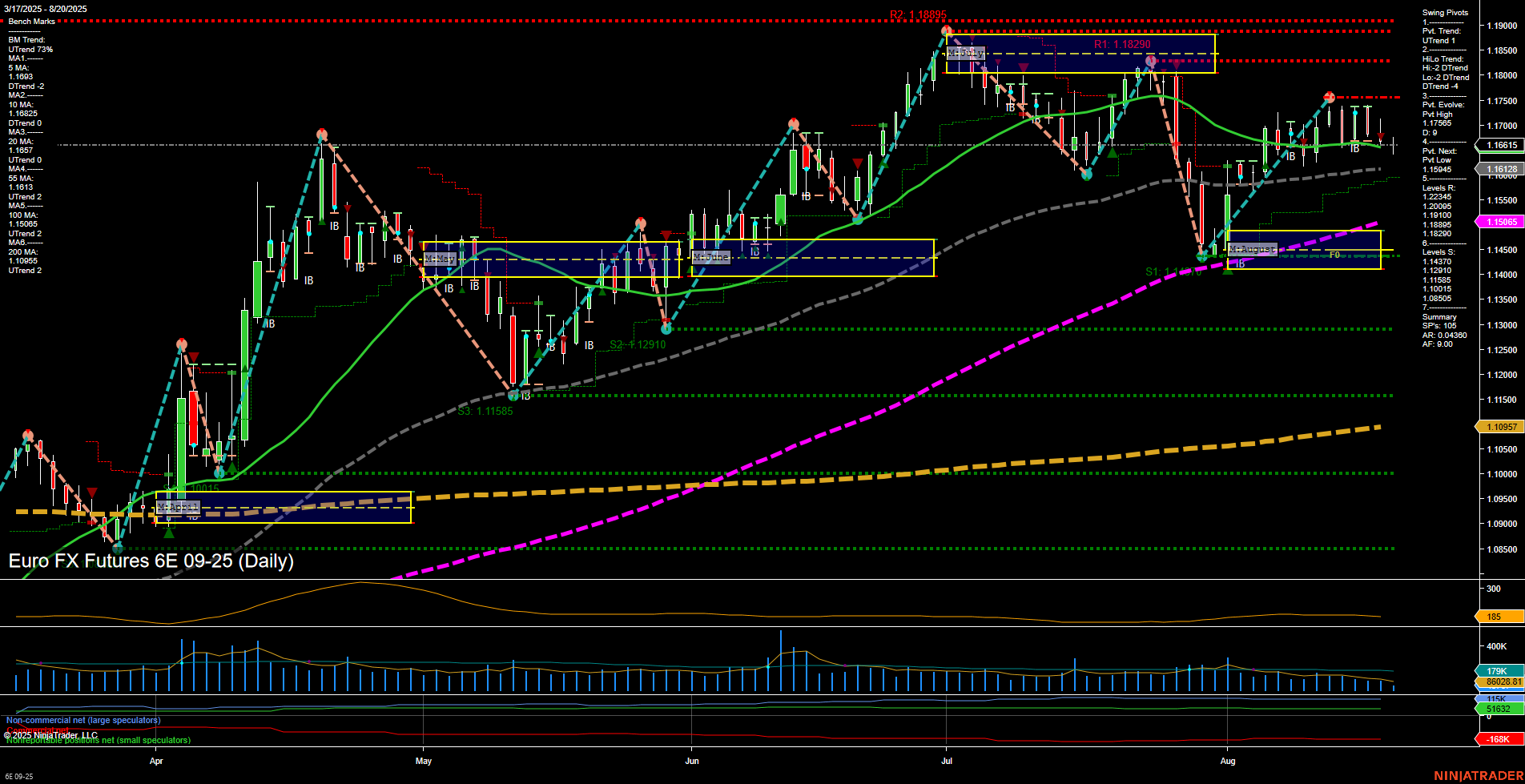Screen dimensions: 1525x784
Task: Click the red swing pivot circle at the R2 high
Action: pos(946,30)
